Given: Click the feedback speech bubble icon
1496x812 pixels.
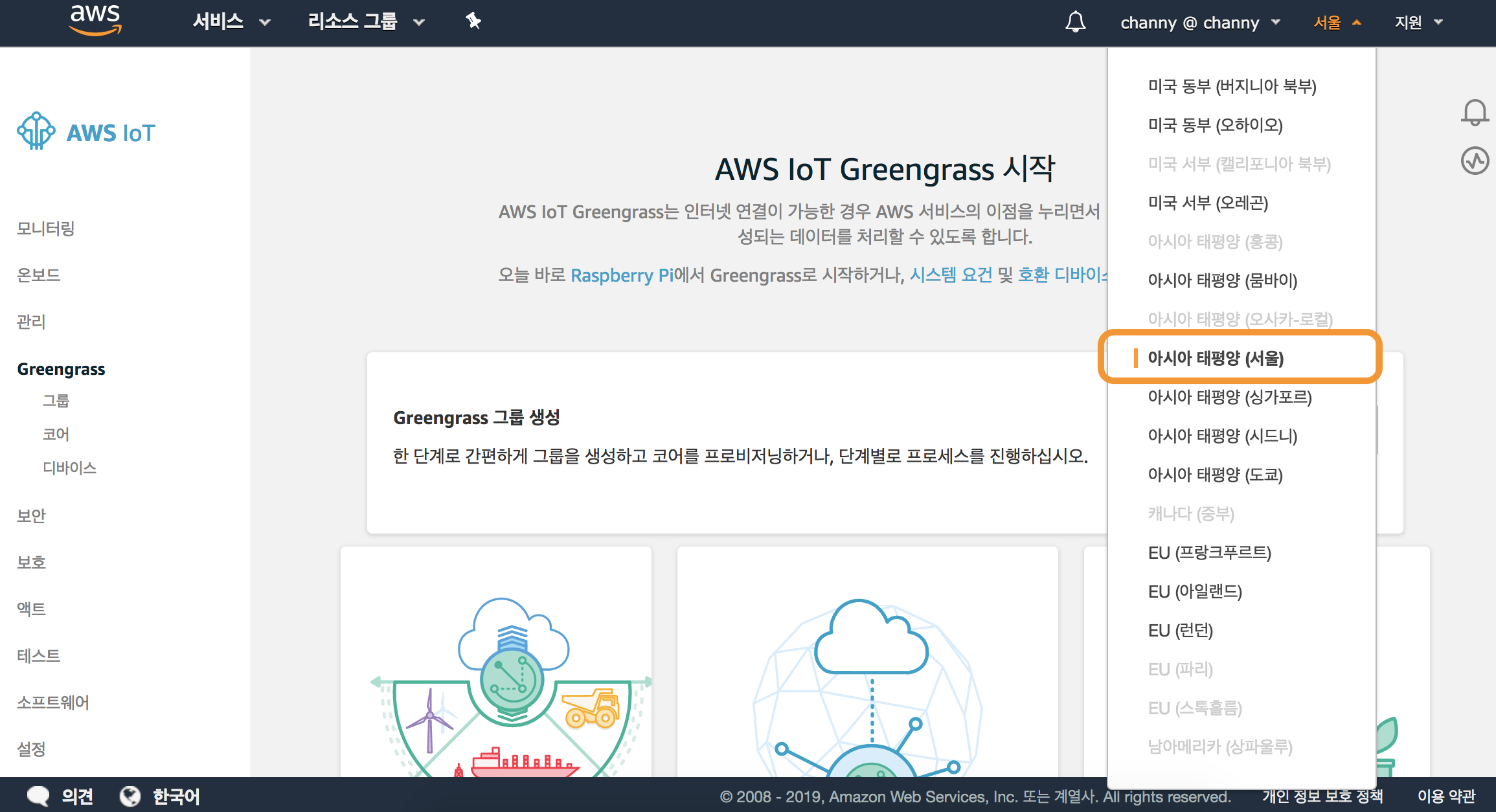Looking at the screenshot, I should pos(38,796).
